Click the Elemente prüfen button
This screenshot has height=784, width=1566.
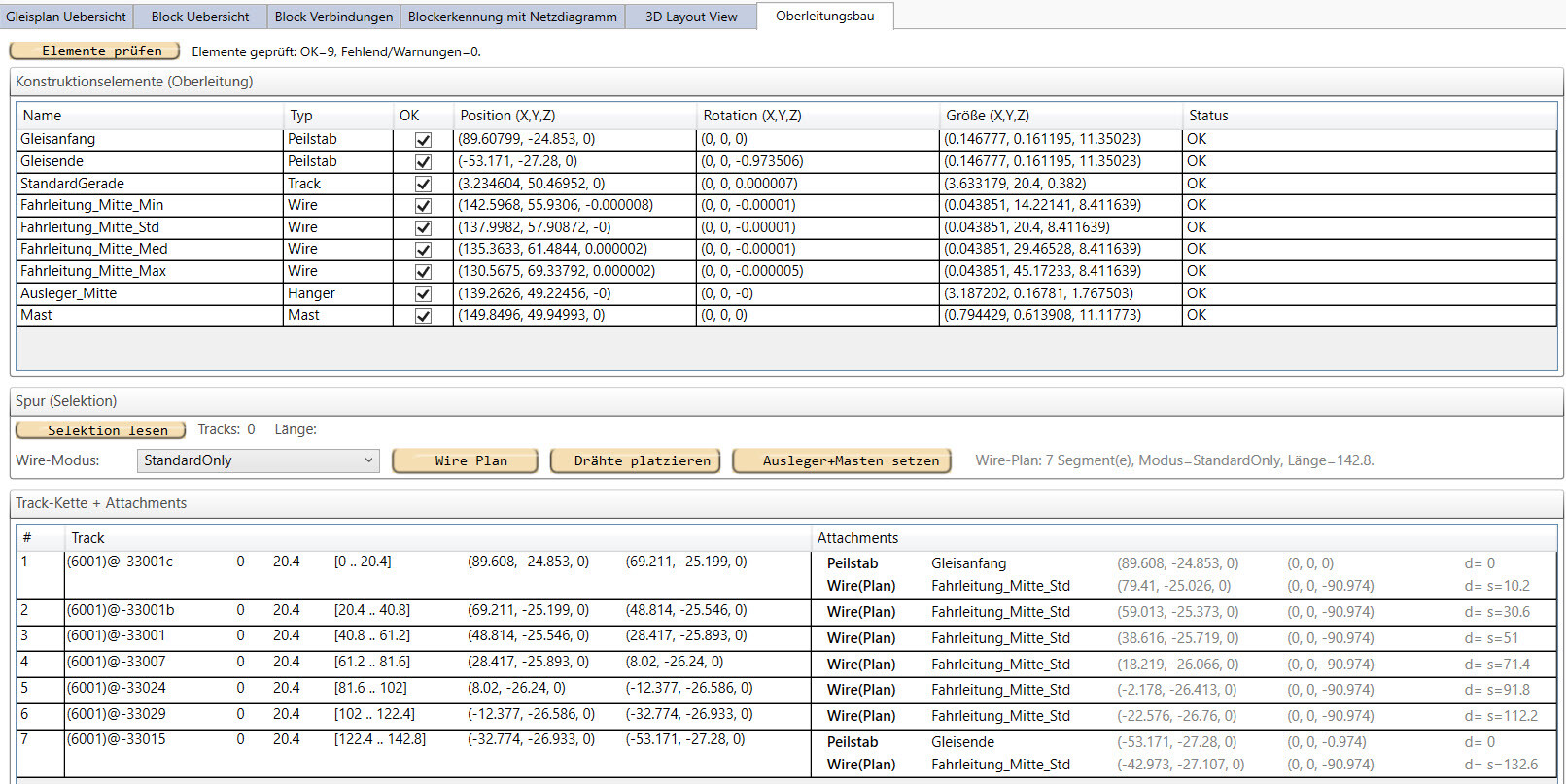coord(94,51)
